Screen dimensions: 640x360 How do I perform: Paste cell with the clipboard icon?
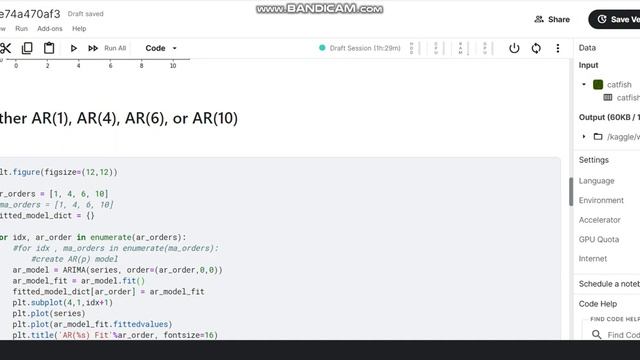(x=49, y=48)
